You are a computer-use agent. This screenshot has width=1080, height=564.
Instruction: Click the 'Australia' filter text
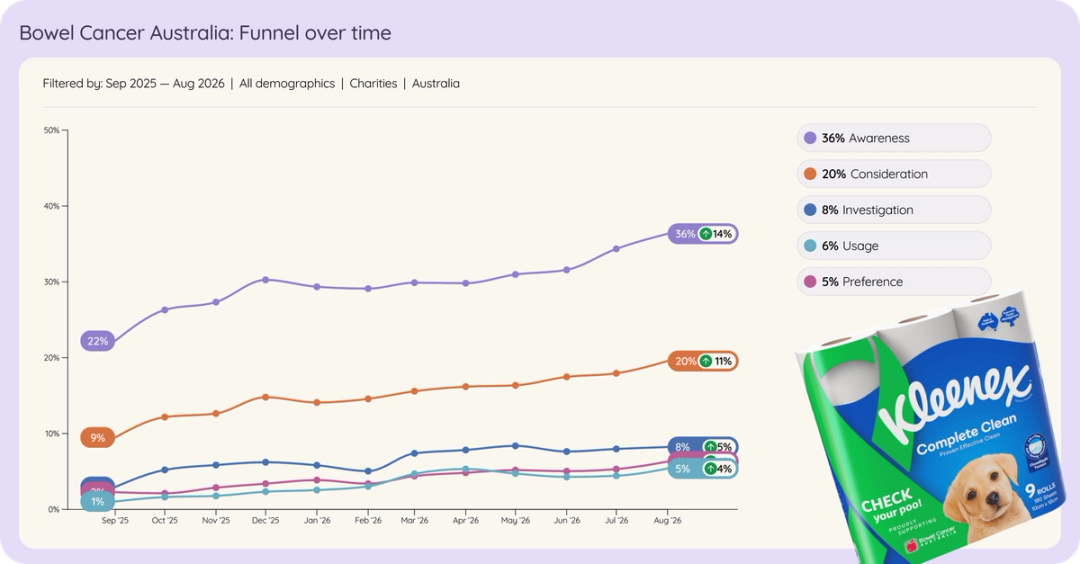436,83
